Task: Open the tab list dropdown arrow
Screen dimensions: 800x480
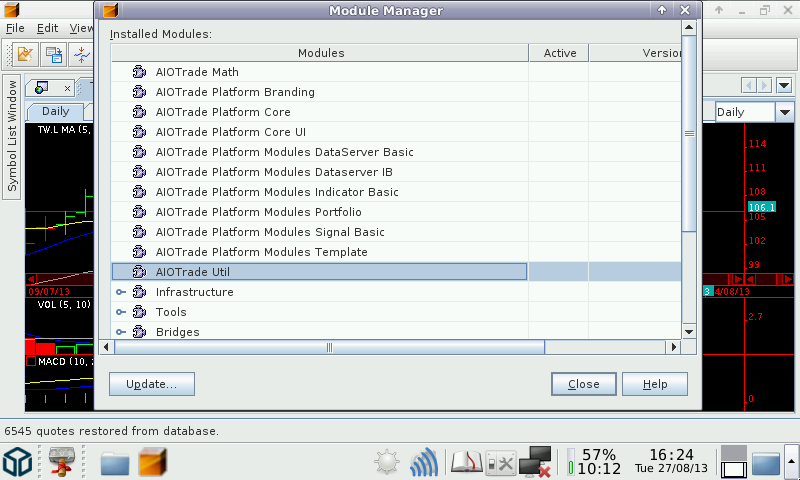Action: coord(784,85)
